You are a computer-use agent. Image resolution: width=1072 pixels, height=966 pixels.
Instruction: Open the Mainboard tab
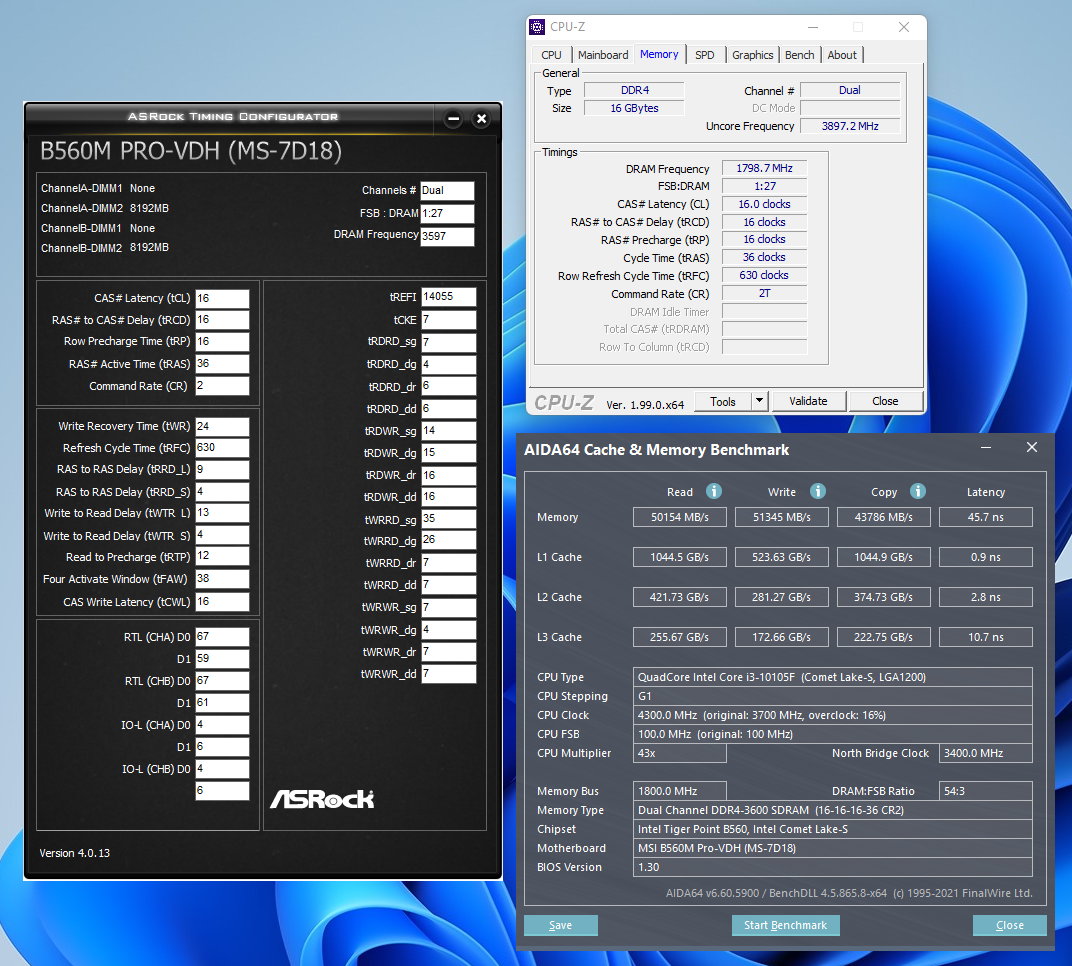coord(603,55)
